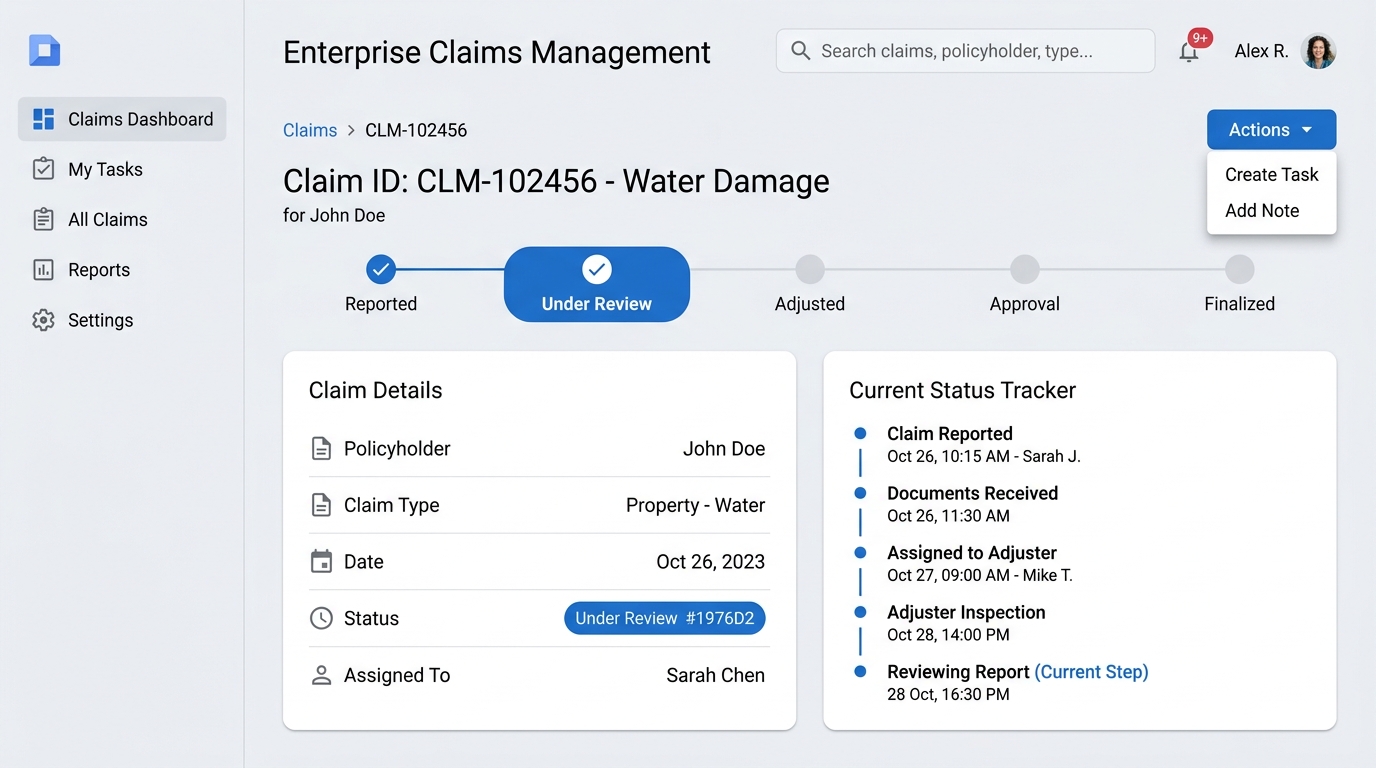
Task: Click the Adjusted step label
Action: pyautogui.click(x=810, y=304)
